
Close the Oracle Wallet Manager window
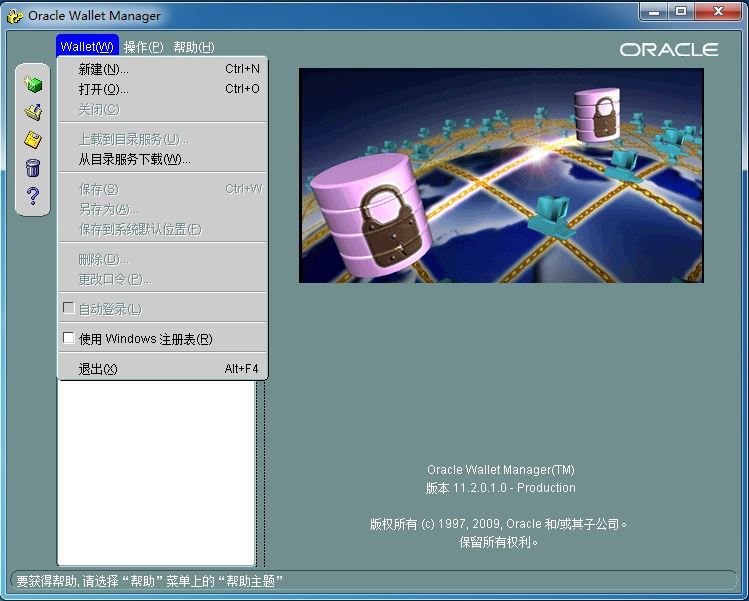[718, 11]
